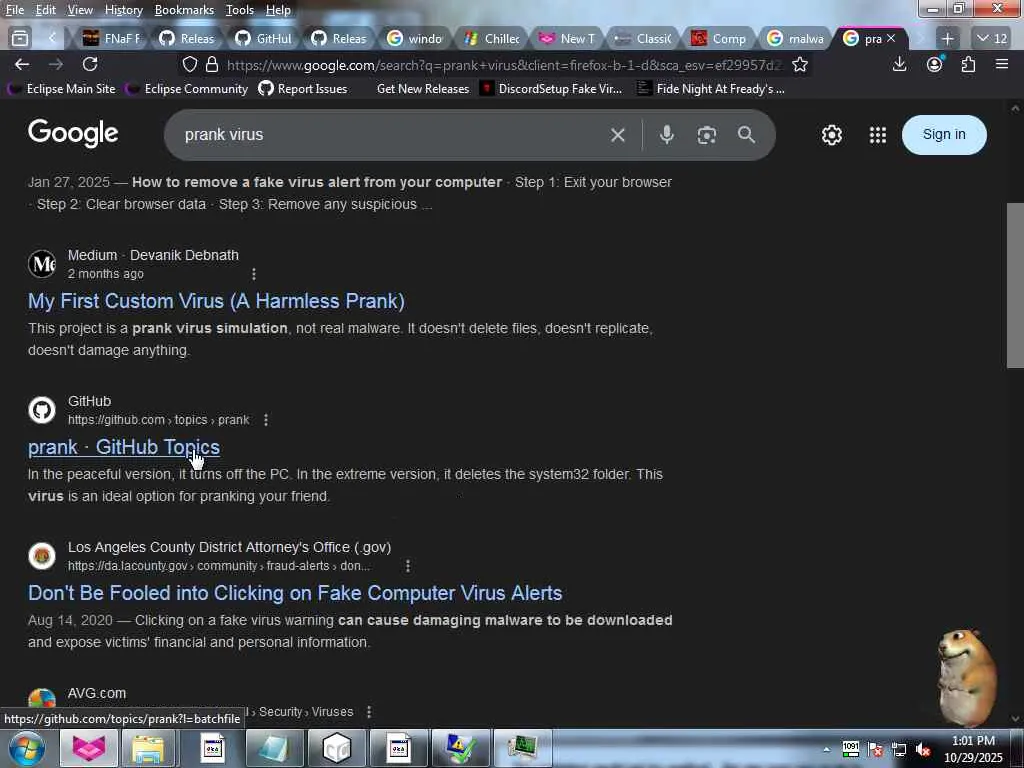The height and width of the screenshot is (768, 1024).
Task: Open the Windows Start button
Action: tap(26, 748)
